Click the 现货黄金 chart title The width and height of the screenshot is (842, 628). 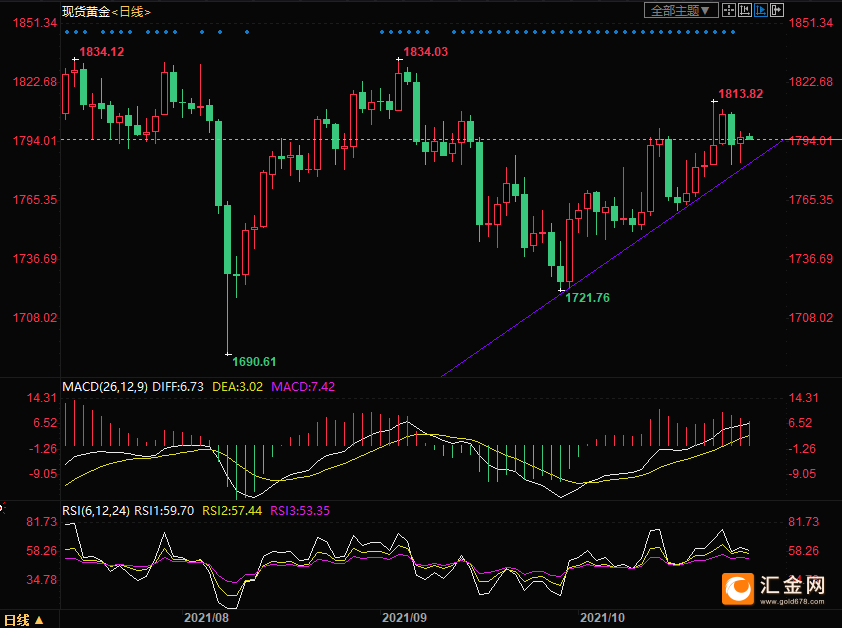[85, 11]
